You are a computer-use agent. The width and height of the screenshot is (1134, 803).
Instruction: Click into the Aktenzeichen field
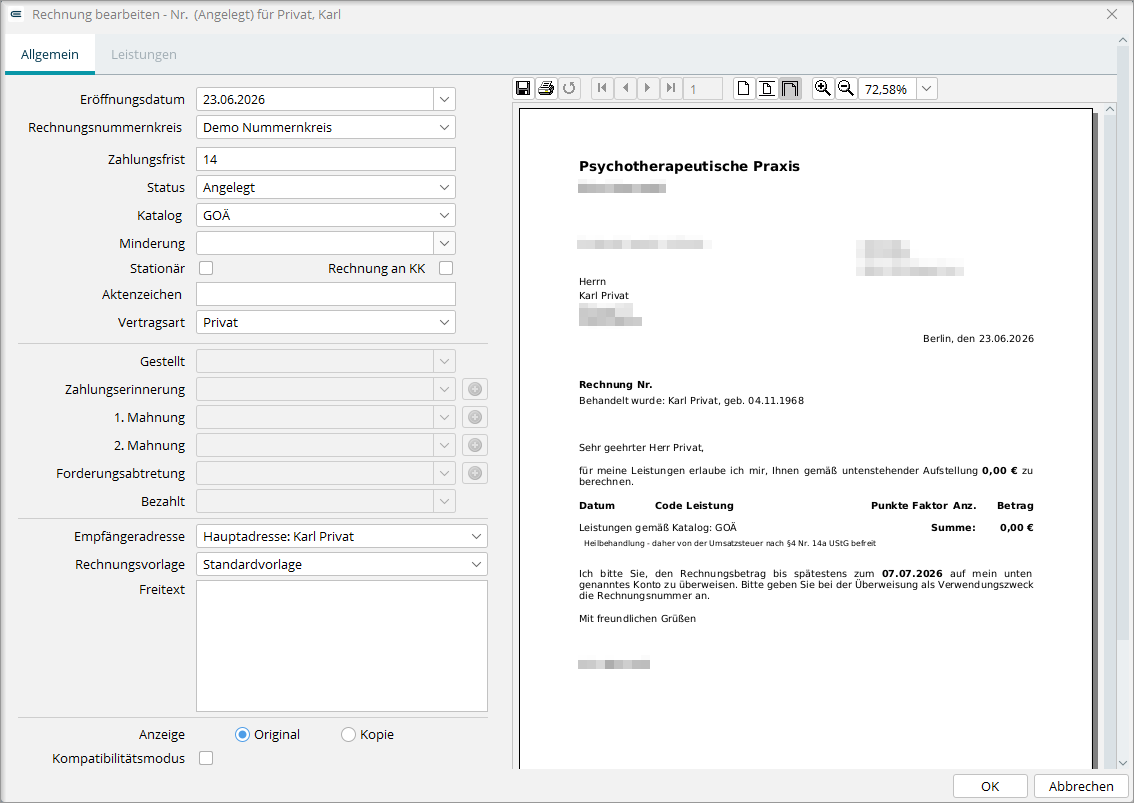325,294
